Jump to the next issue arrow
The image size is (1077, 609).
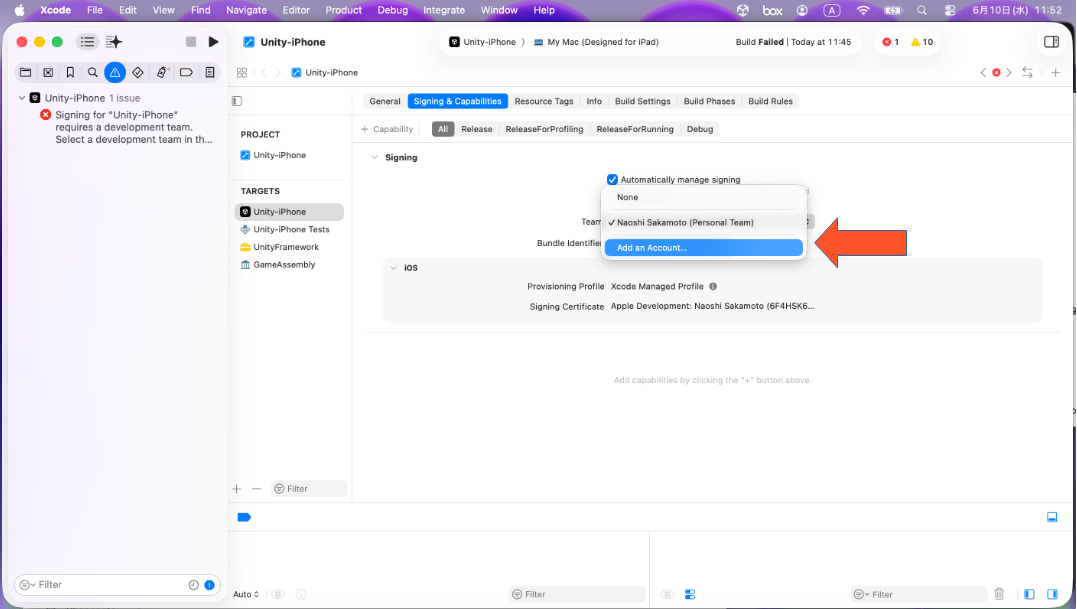click(x=1008, y=72)
